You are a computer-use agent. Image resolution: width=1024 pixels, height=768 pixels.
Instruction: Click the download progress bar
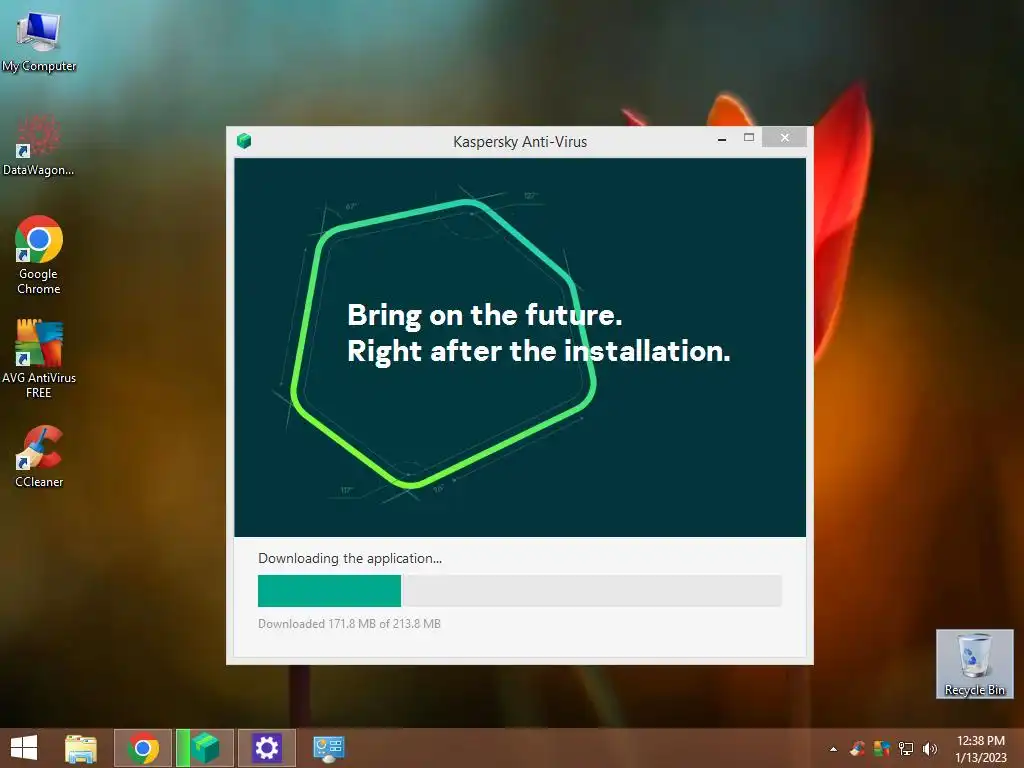(x=519, y=590)
